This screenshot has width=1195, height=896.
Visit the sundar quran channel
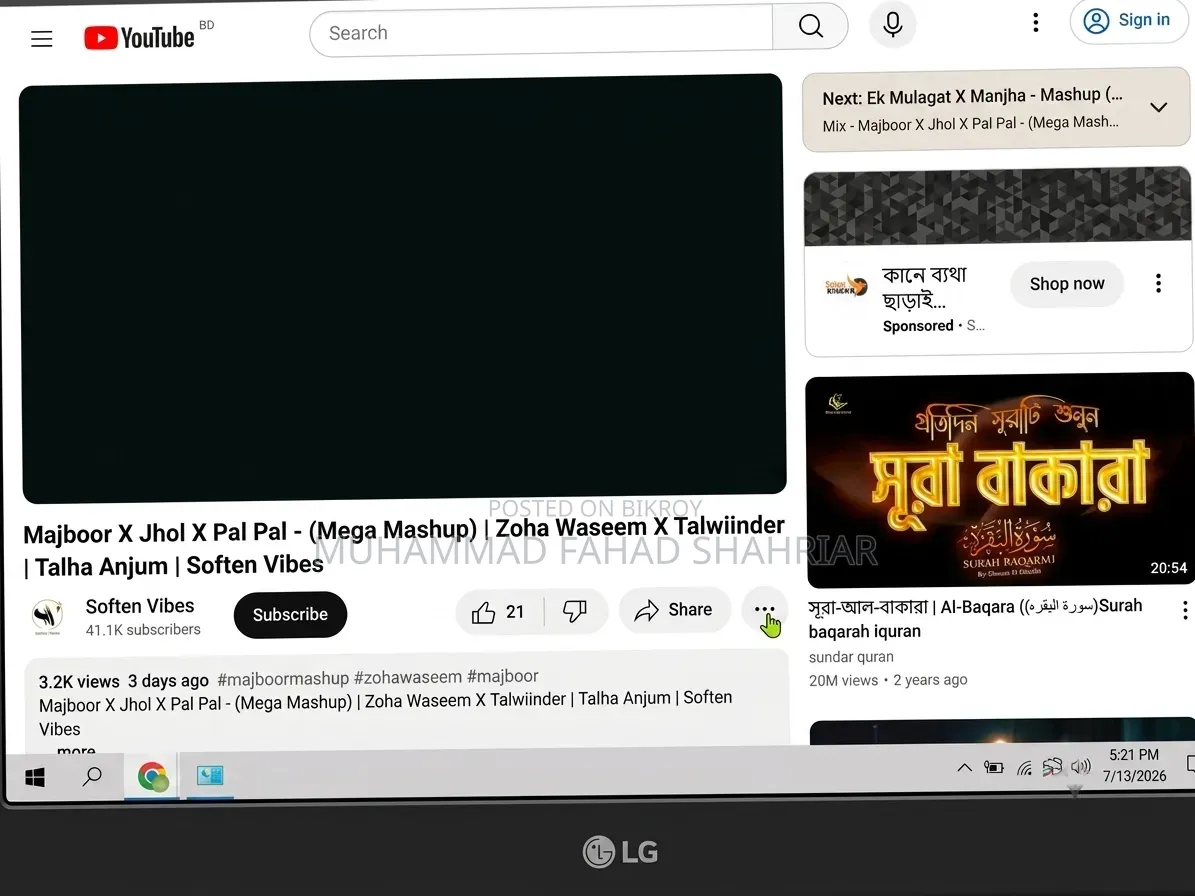(x=851, y=657)
